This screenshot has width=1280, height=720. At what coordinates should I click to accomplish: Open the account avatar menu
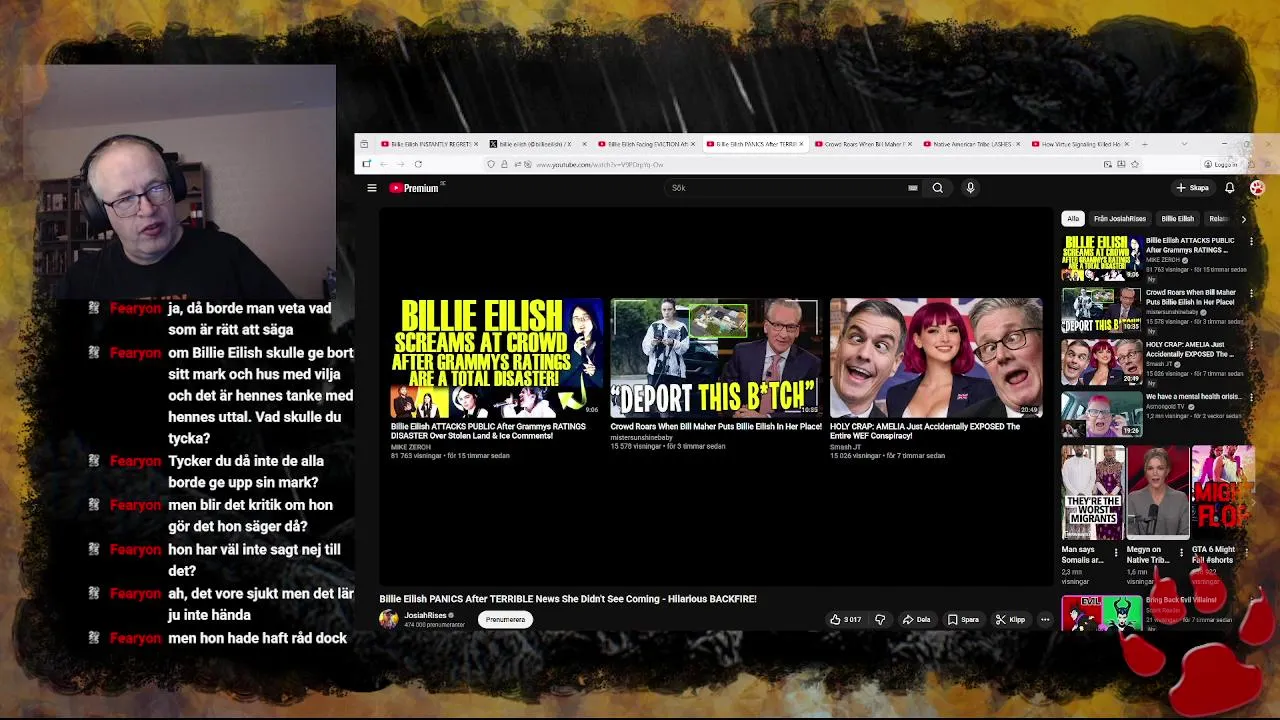[1257, 188]
